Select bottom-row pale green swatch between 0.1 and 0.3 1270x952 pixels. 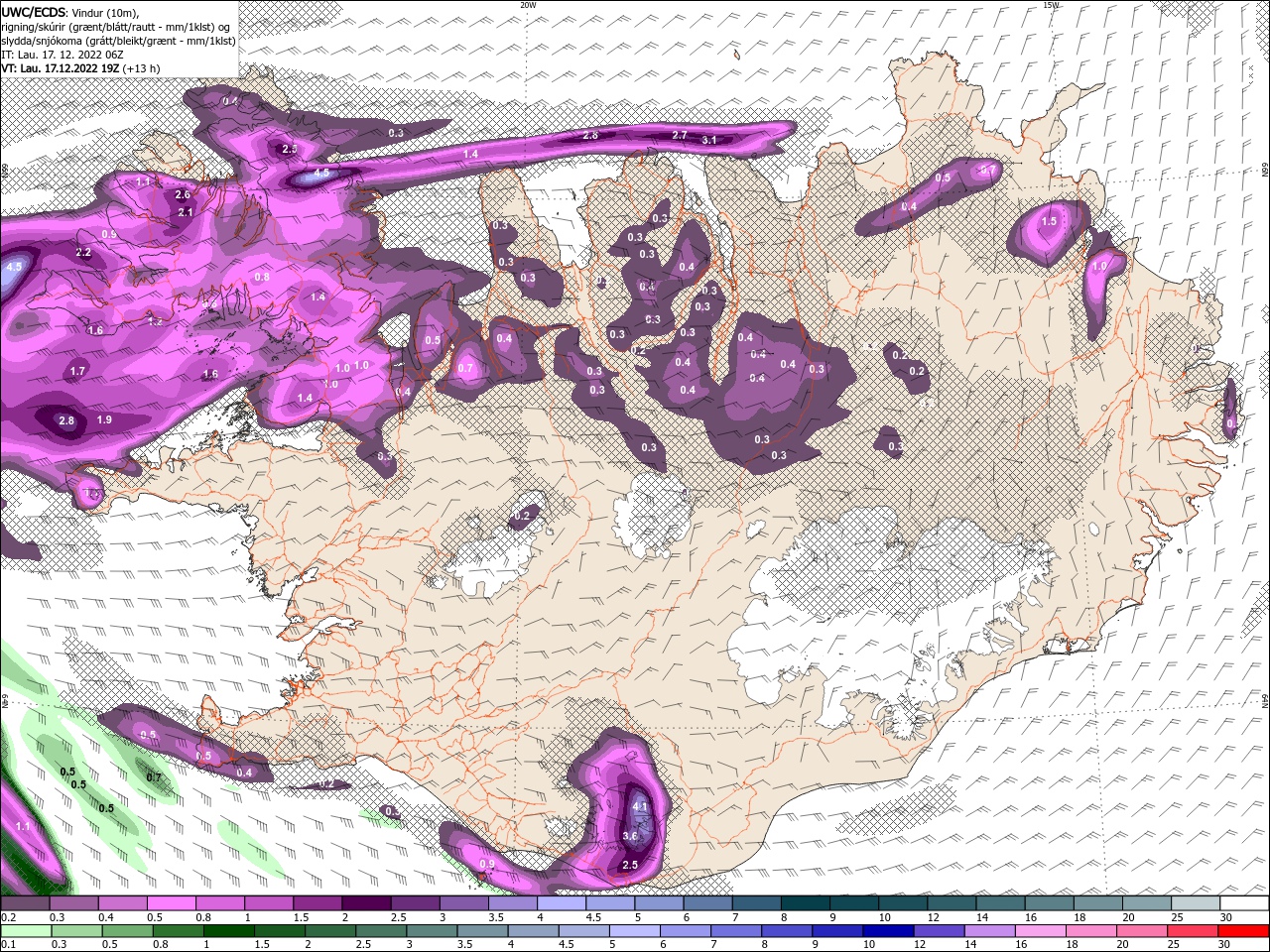click(25, 931)
